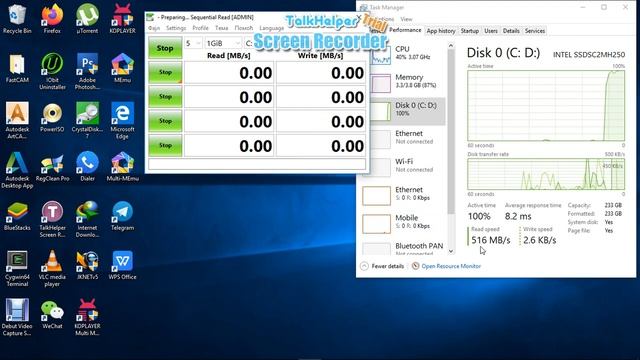
Task: Open the Autodesk Desktop App icon
Action: coord(17,170)
